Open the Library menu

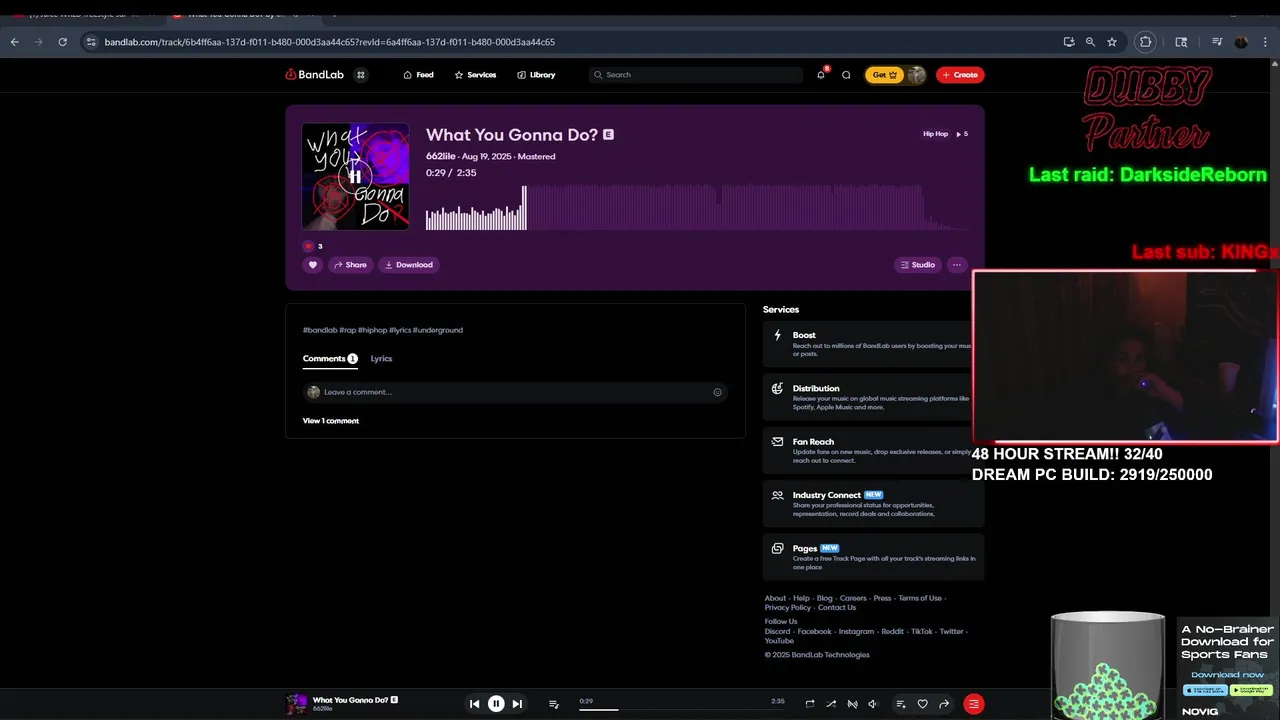pos(536,75)
